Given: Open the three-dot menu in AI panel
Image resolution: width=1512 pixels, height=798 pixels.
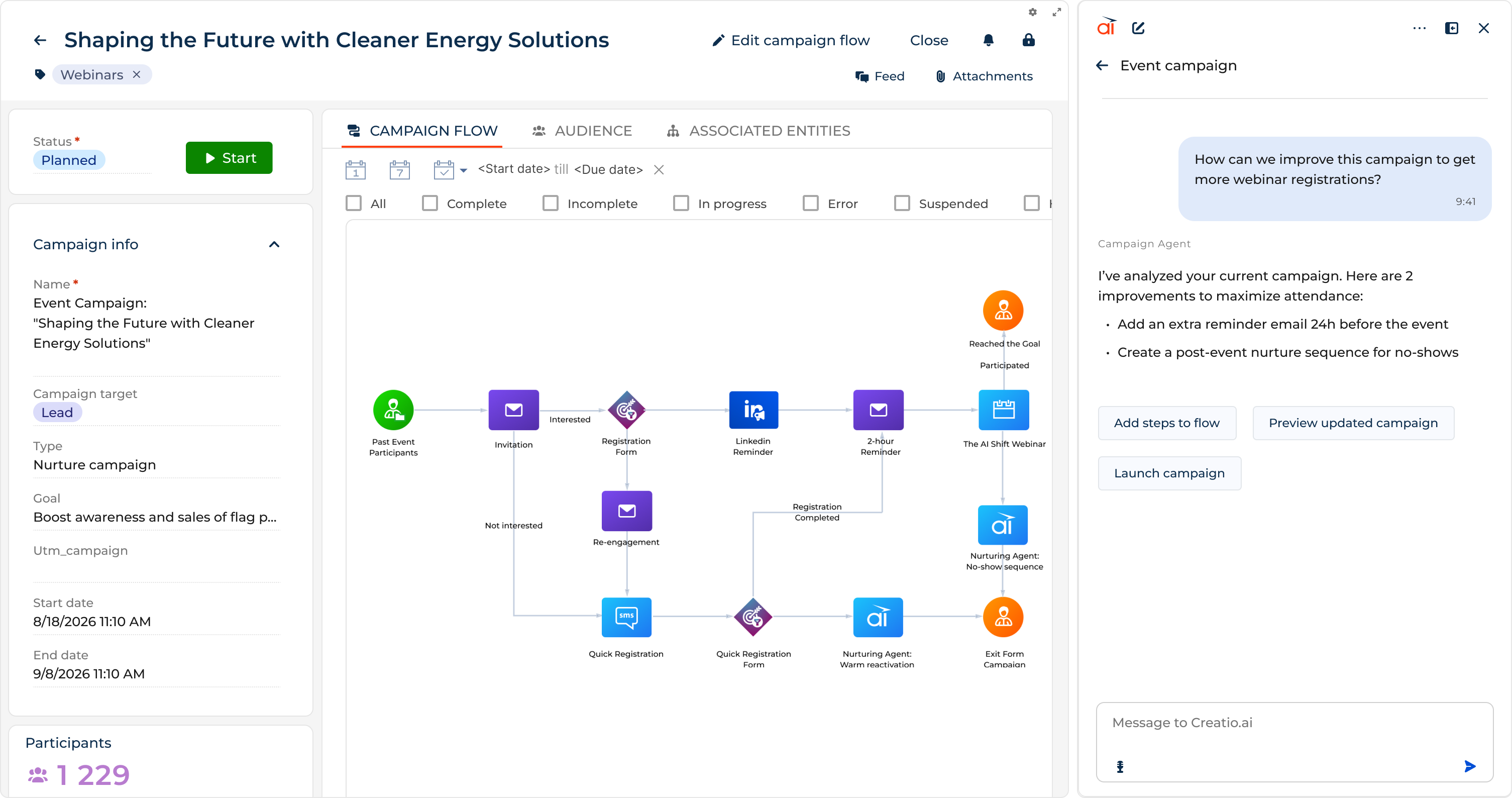Looking at the screenshot, I should (1420, 28).
